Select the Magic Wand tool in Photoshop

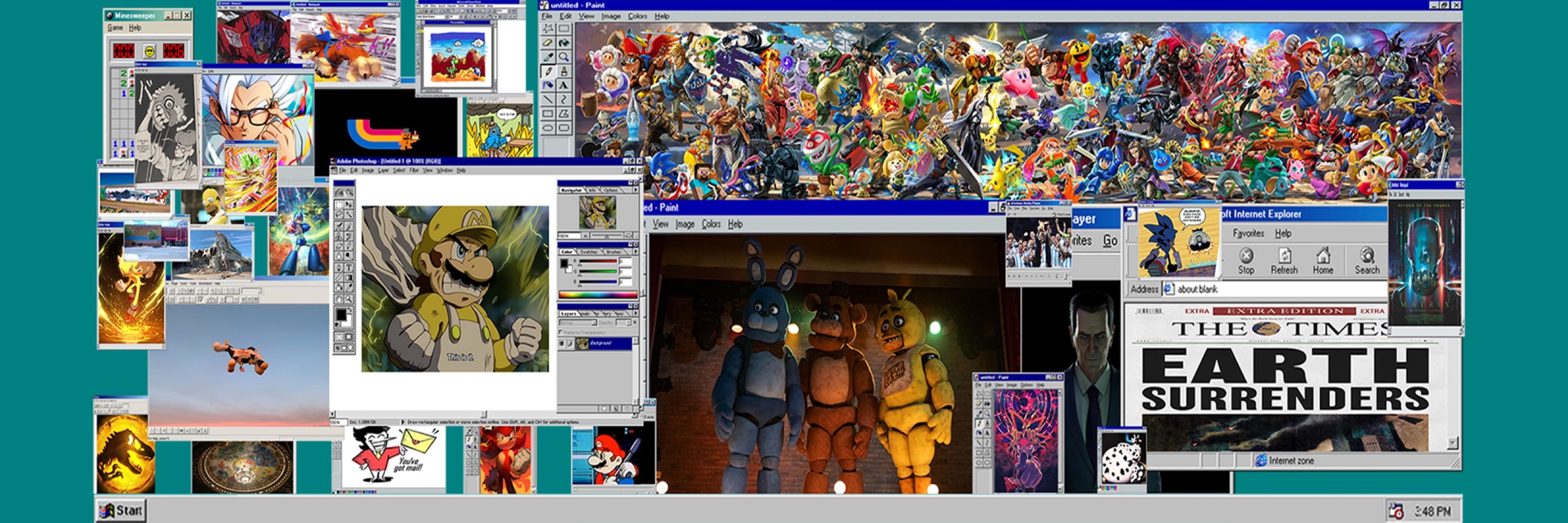click(x=349, y=214)
